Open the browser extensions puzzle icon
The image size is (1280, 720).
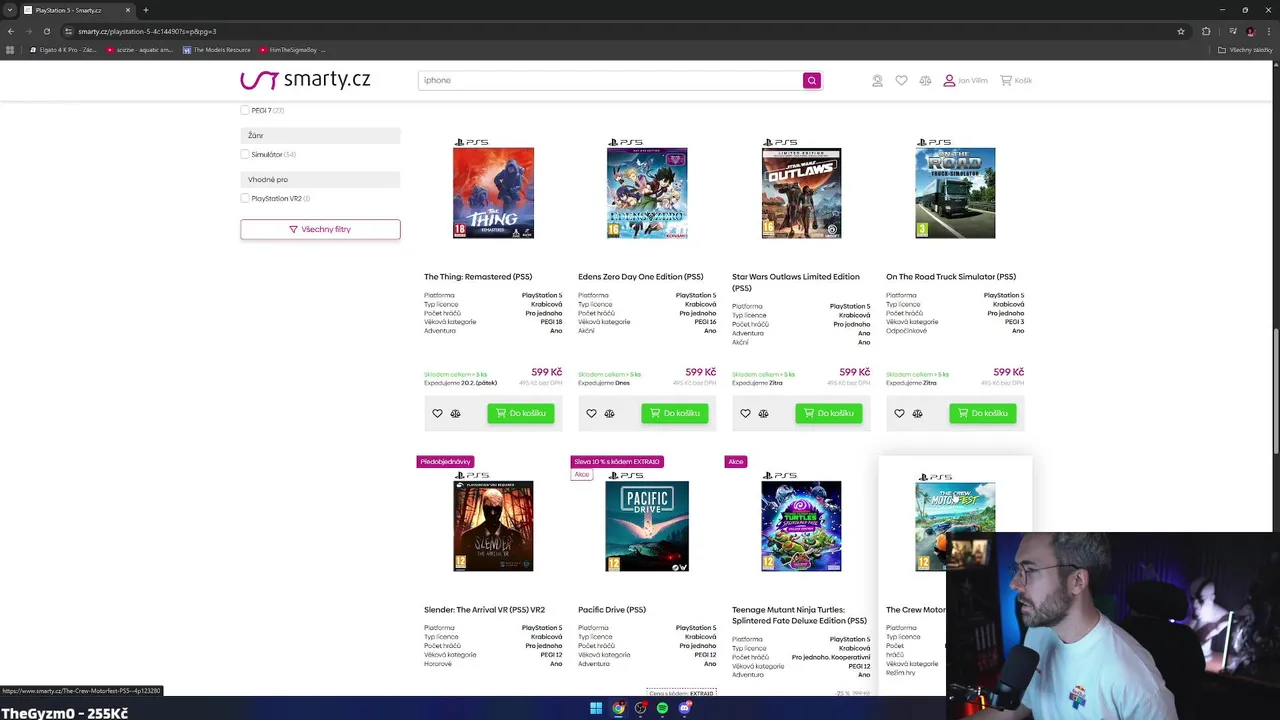[1207, 31]
